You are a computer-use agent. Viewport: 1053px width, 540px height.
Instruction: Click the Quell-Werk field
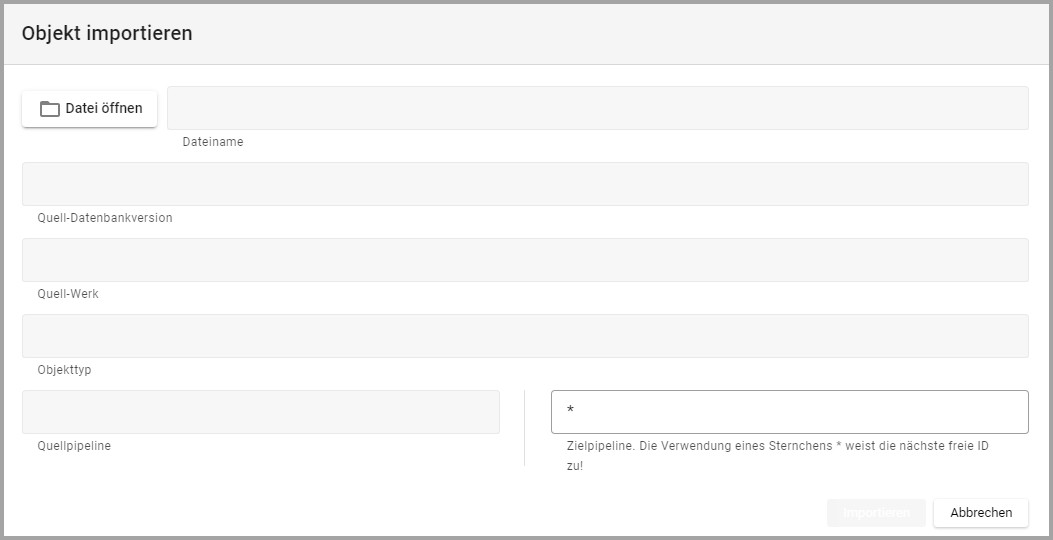(x=525, y=260)
